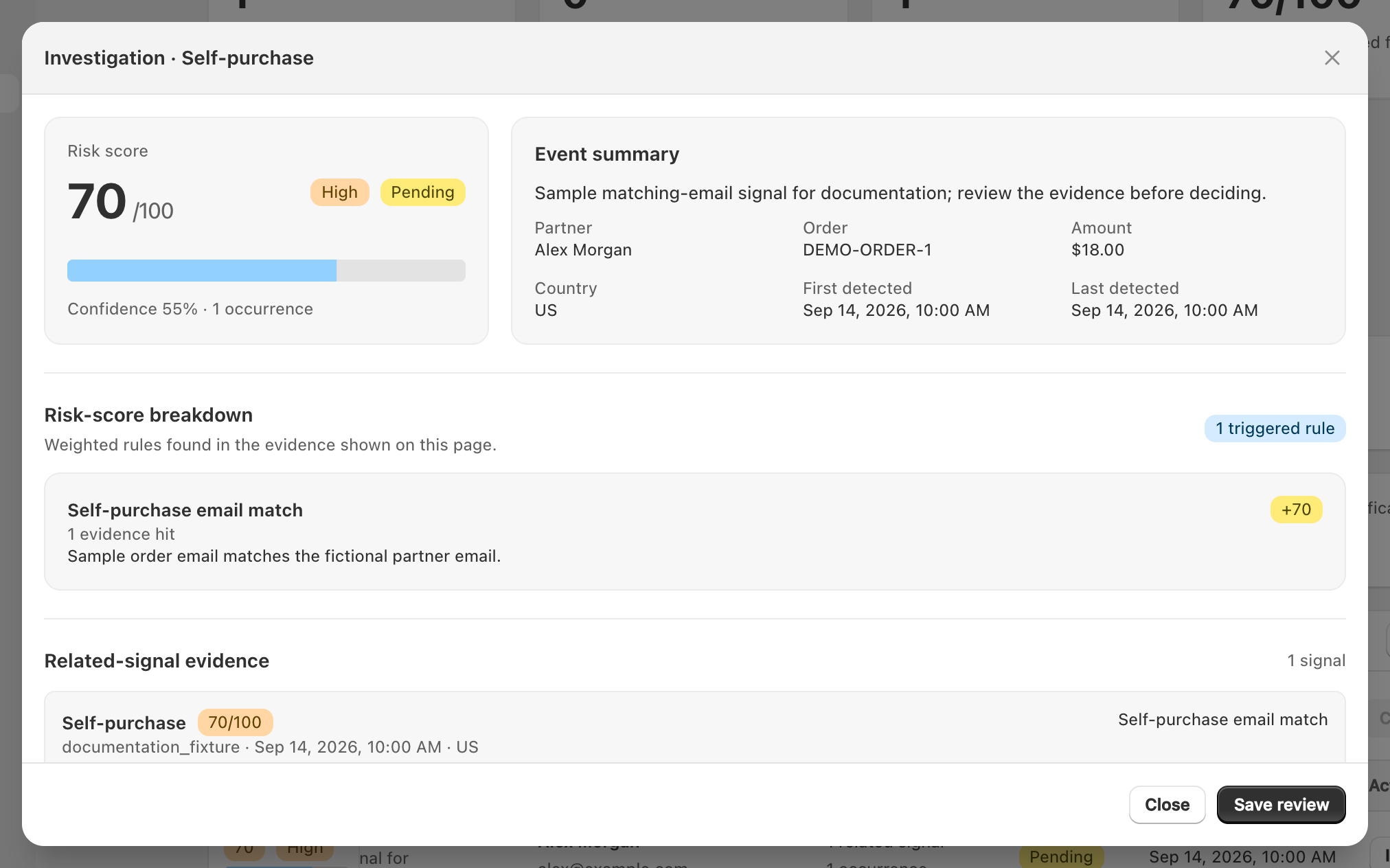Click the First detected date value
This screenshot has height=868, width=1390.
896,310
